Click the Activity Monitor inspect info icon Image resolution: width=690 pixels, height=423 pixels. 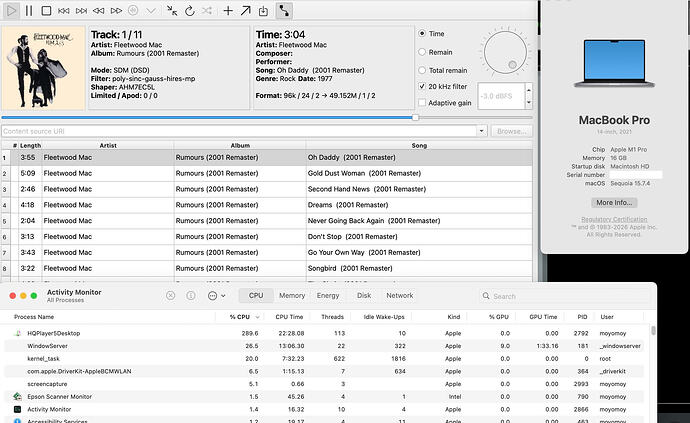coord(191,296)
